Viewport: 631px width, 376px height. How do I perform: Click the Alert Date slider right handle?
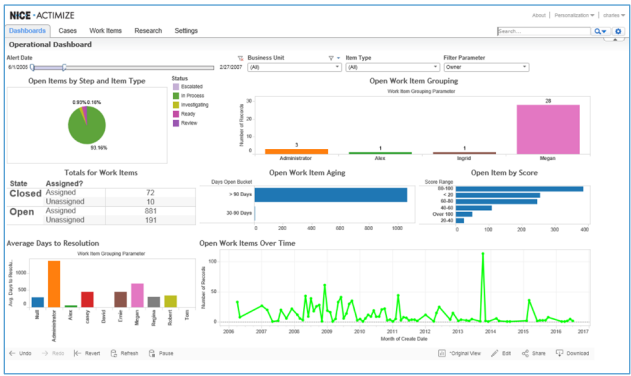(x=64, y=67)
